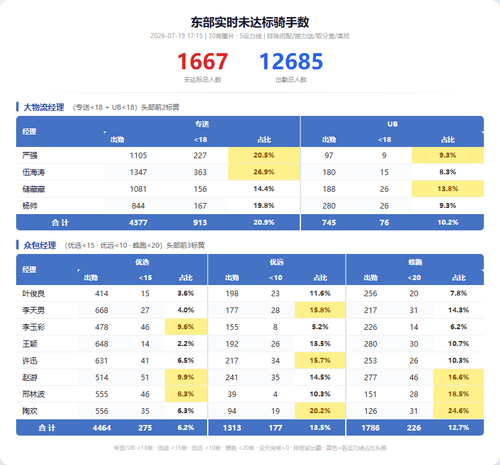The height and width of the screenshot is (465, 500).
Task: Click the UB cell showing 188
Action: (x=329, y=189)
